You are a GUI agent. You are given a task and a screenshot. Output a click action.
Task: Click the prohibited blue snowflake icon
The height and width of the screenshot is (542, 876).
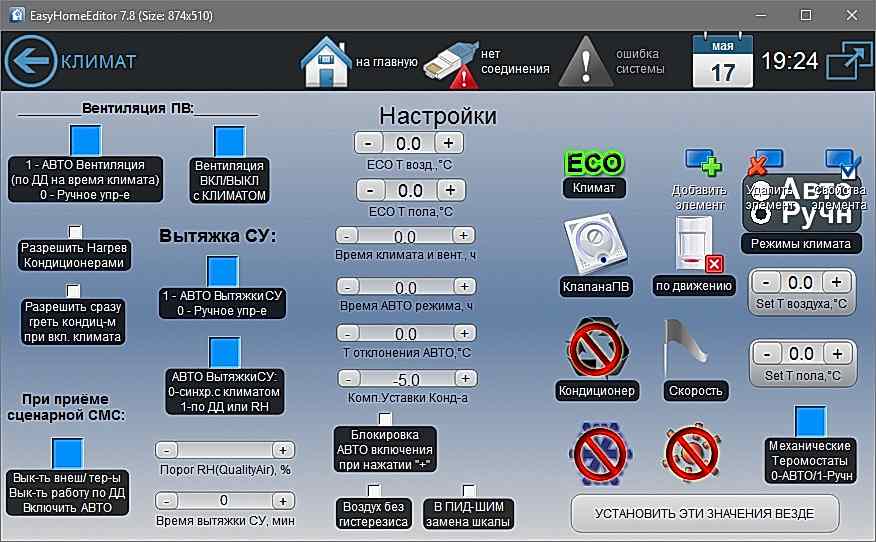601,453
